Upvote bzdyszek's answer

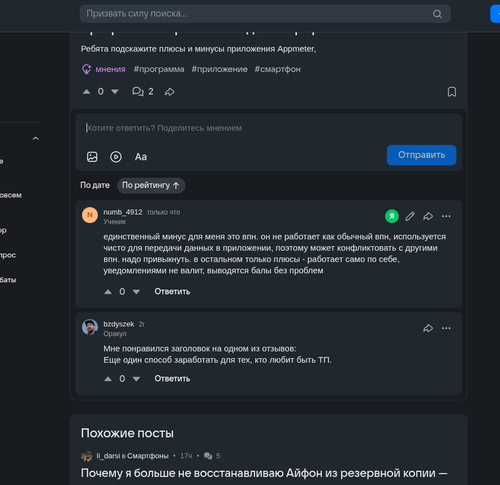108,379
